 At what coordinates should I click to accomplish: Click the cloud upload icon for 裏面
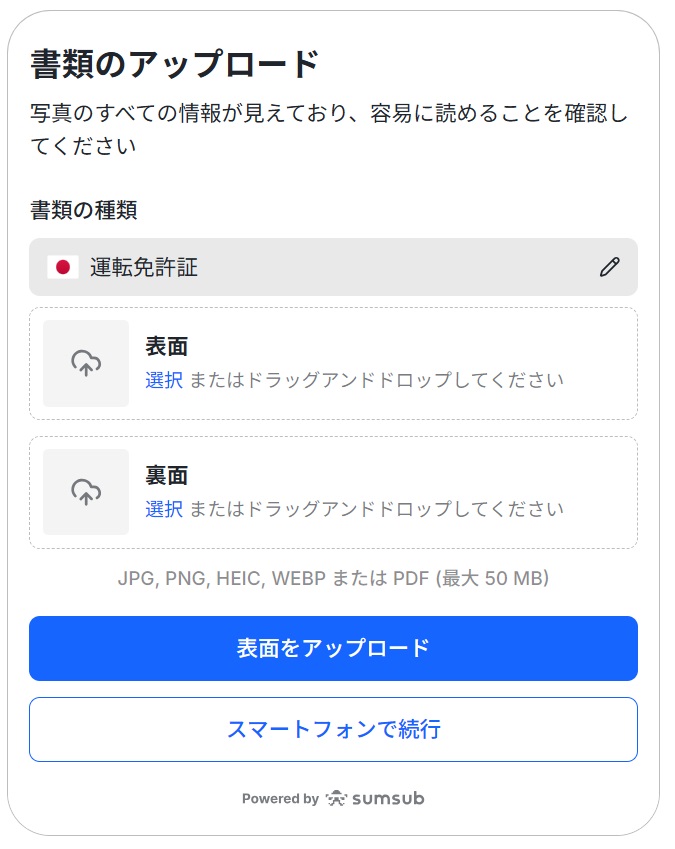(86, 491)
